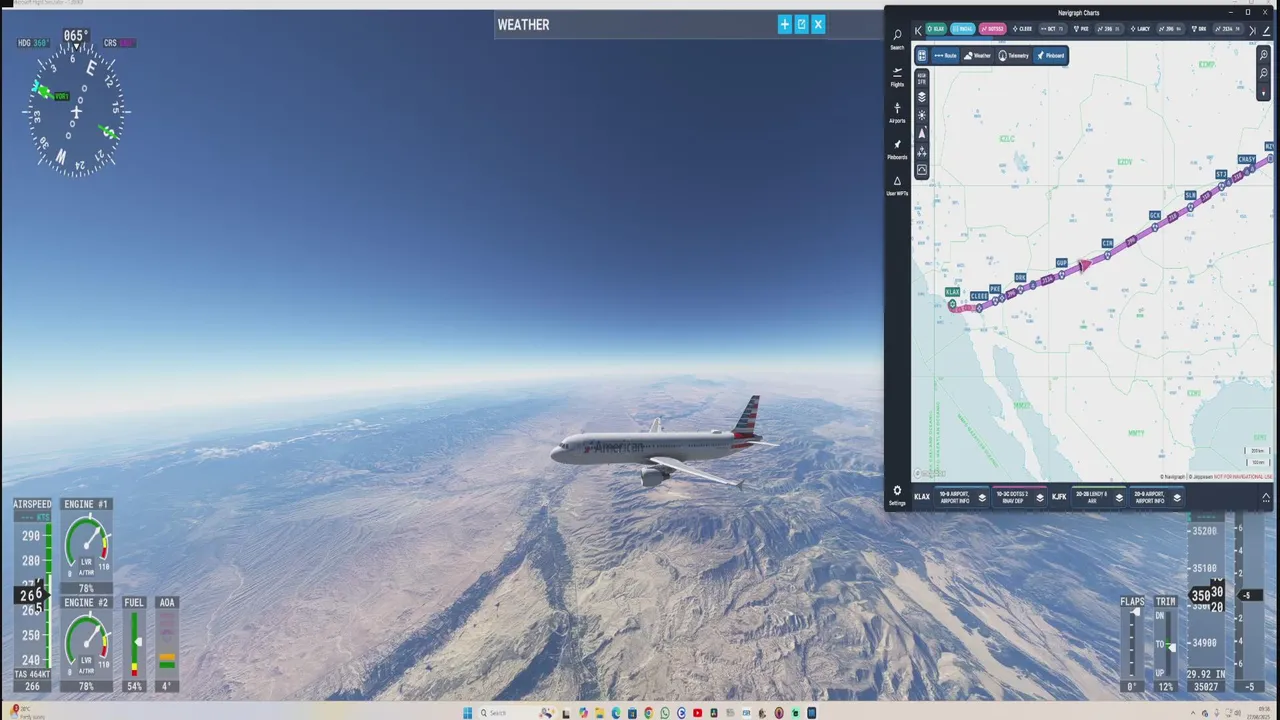Click the flaps position indicator
Viewport: 1280px width, 720px height.
[x=1132, y=645]
